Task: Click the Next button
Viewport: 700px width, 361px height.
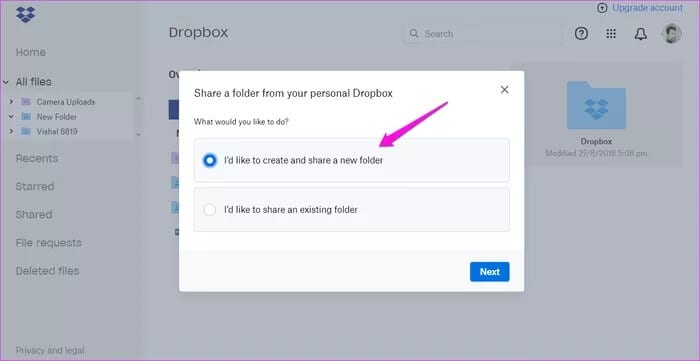Action: click(489, 272)
